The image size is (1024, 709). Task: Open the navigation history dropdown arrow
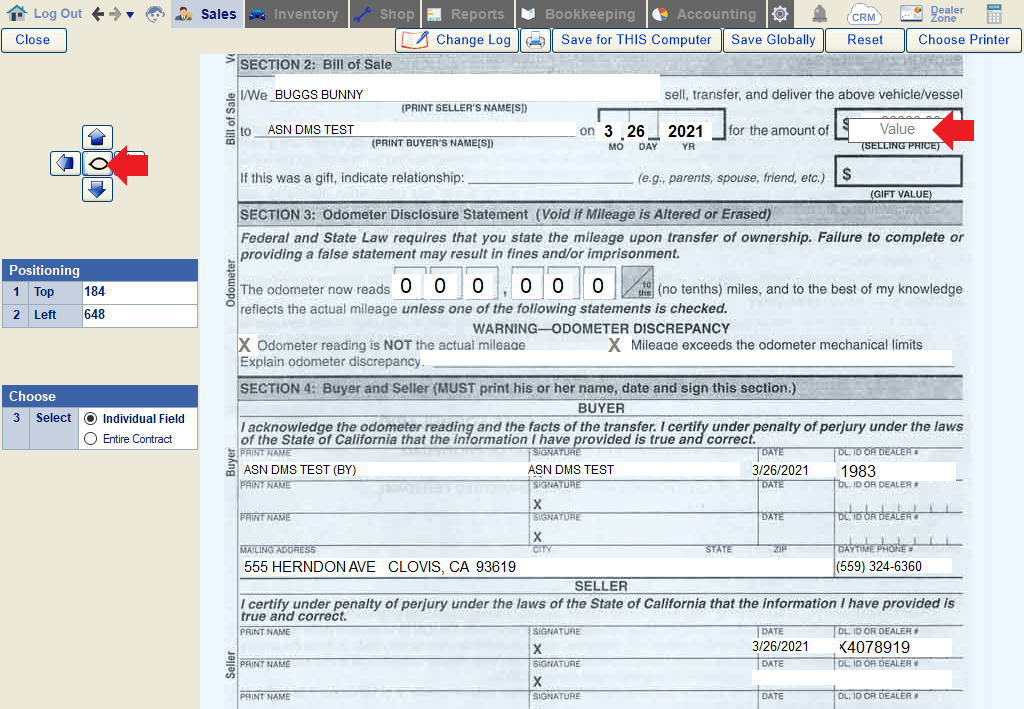[x=130, y=15]
